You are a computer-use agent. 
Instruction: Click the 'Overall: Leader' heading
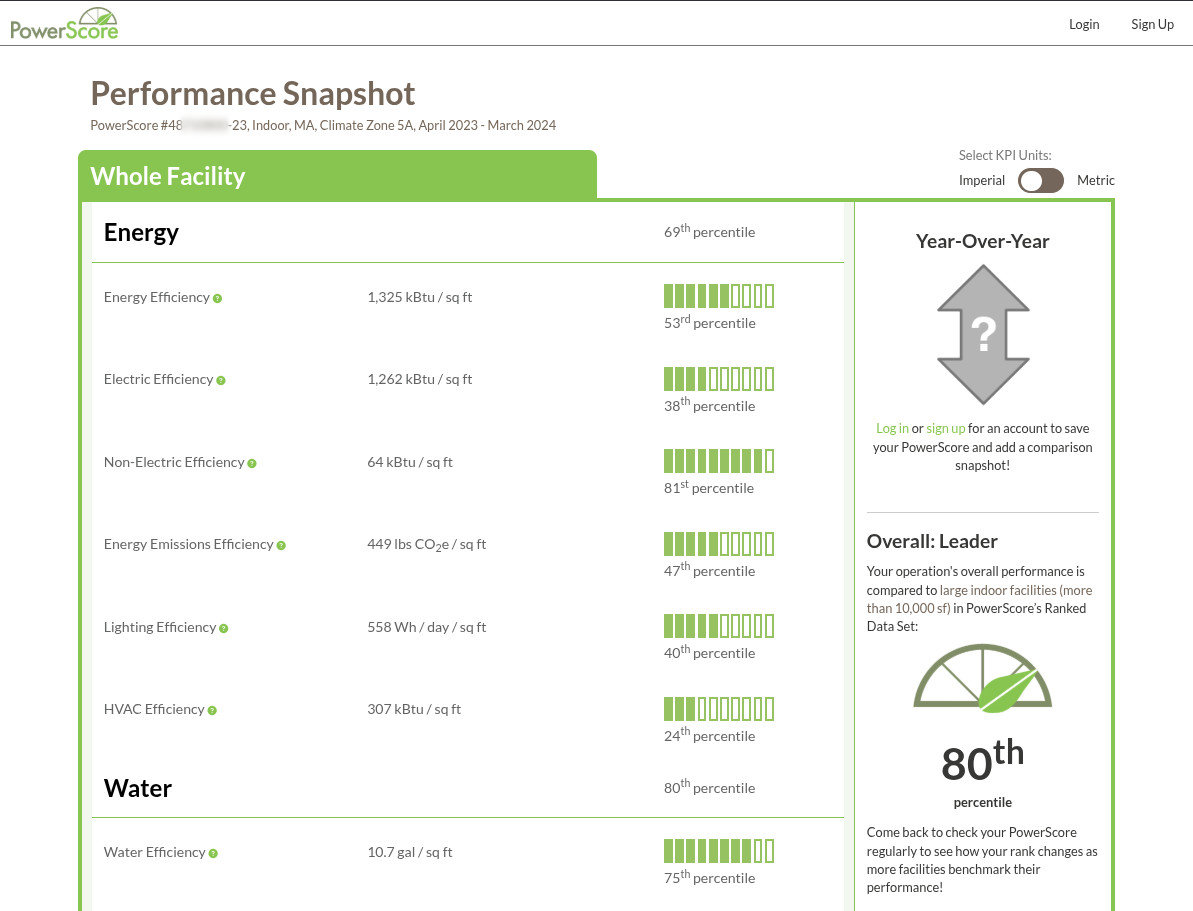932,541
